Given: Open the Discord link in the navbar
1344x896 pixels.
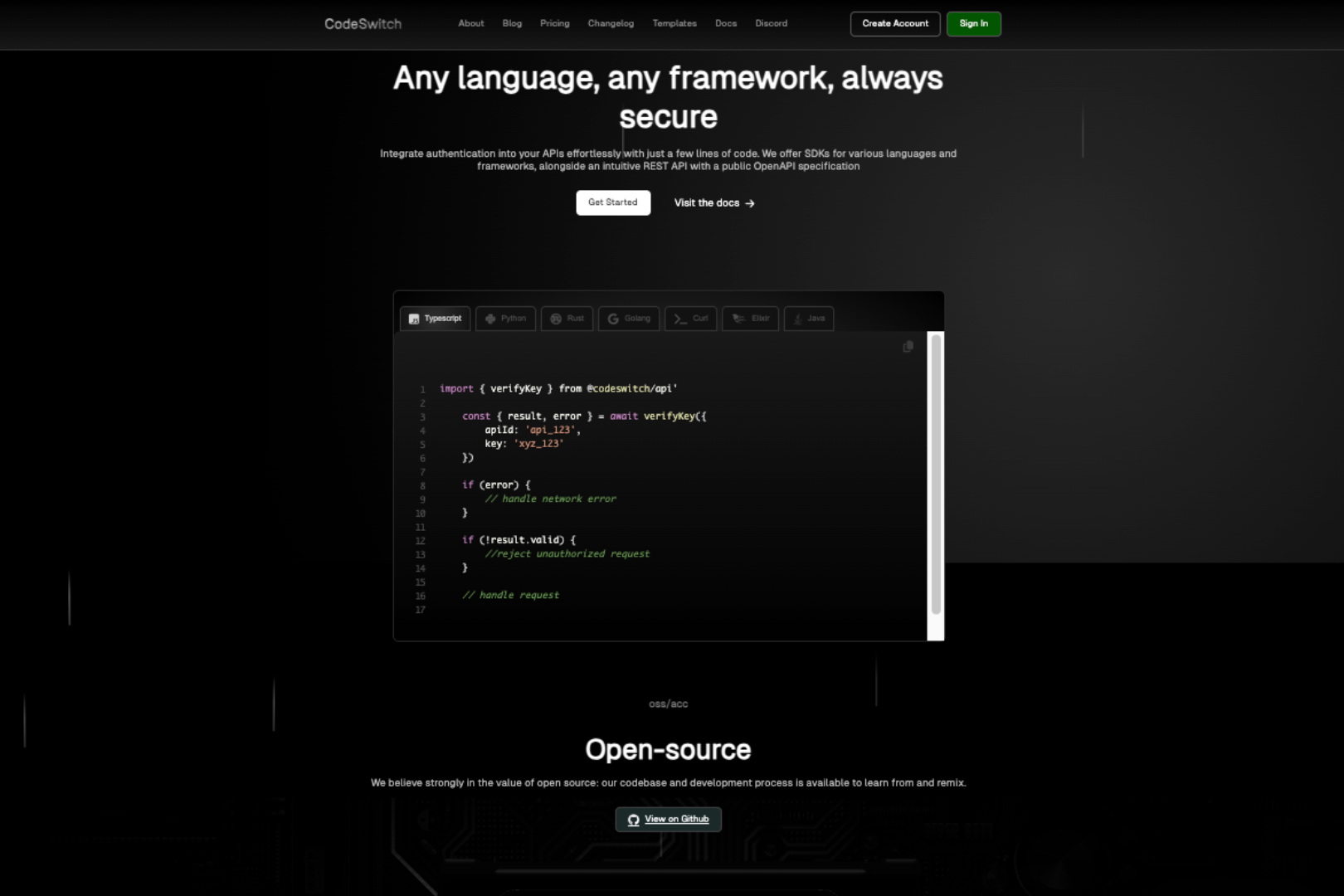Looking at the screenshot, I should pos(771,23).
